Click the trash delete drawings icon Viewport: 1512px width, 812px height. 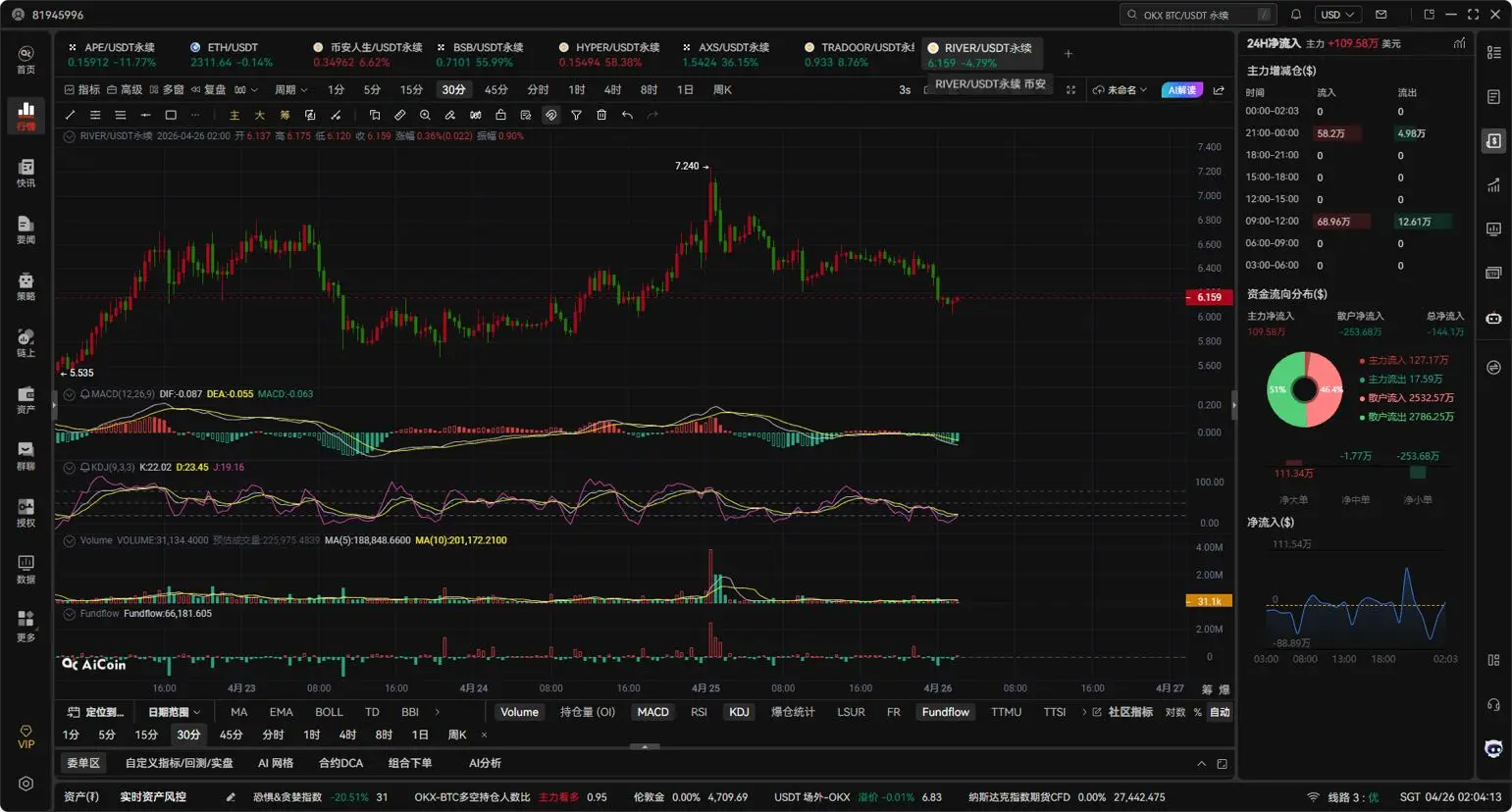601,115
